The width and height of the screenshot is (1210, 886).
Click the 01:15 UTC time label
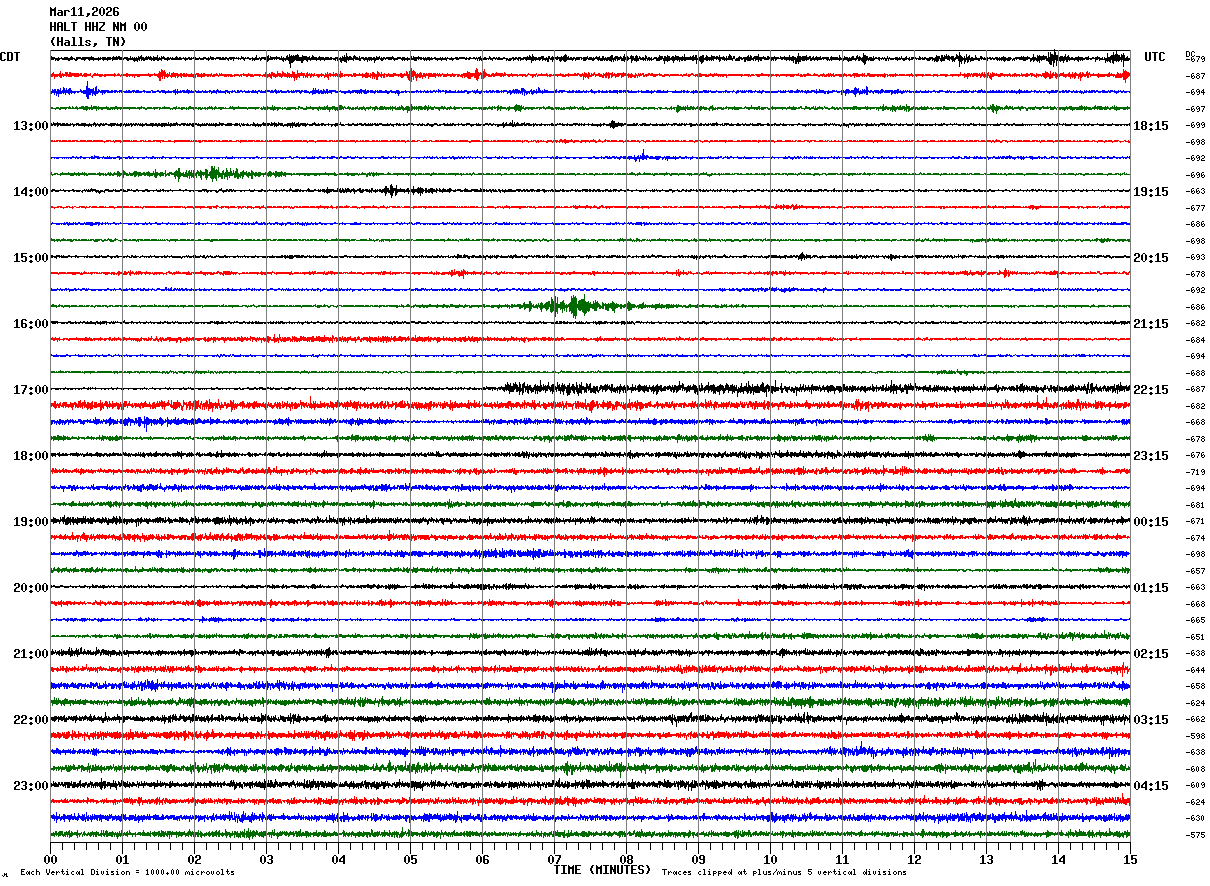click(1151, 587)
